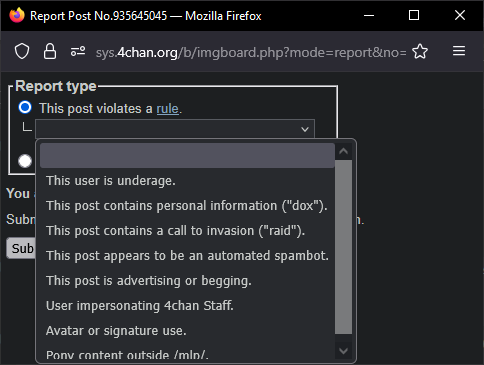Screen dimensions: 484x365
Task: Choose the personal information dox option
Action: point(185,205)
